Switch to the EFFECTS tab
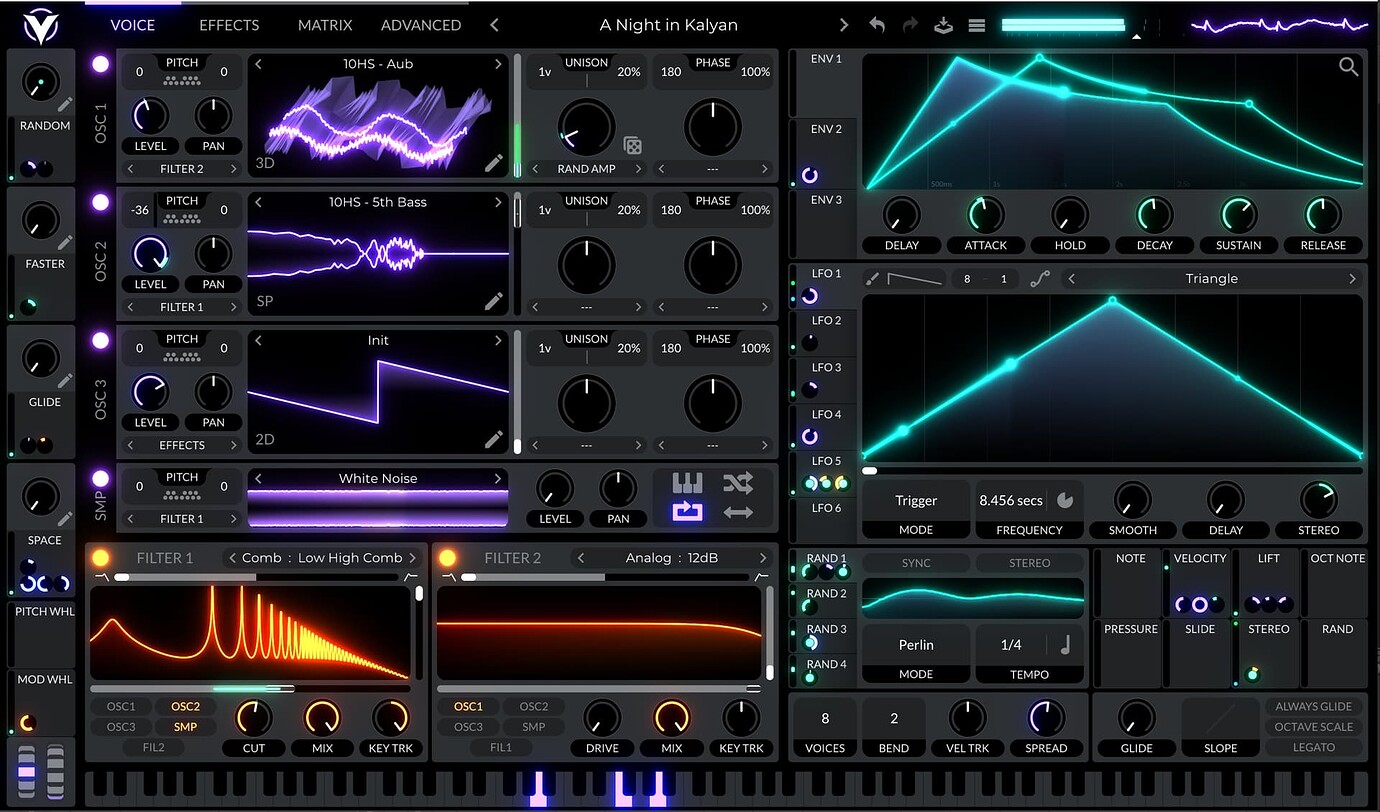1380x812 pixels. coord(229,25)
